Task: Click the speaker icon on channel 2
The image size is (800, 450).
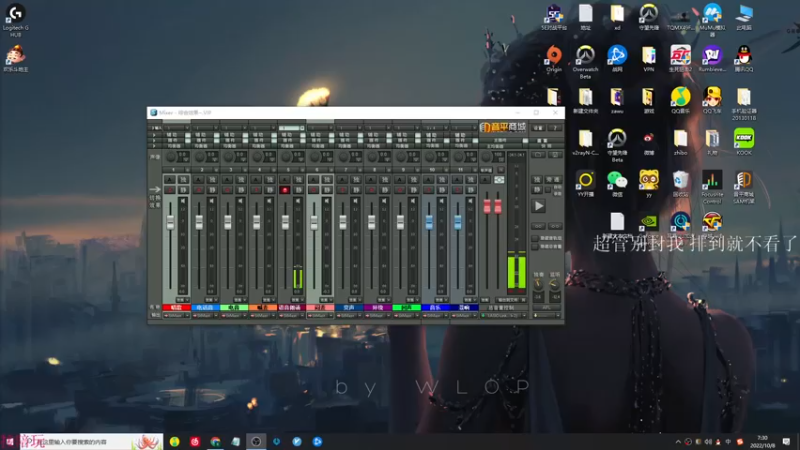Action: [212, 201]
